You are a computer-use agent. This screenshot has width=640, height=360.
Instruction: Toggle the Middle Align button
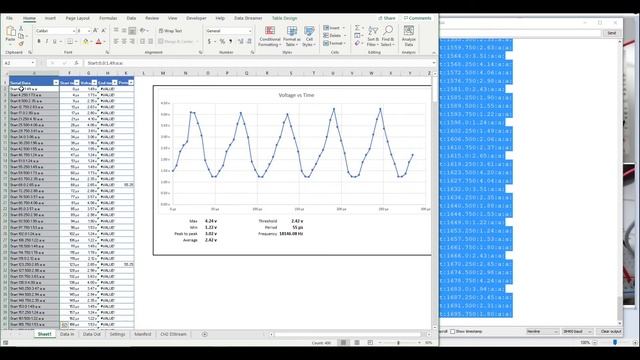coord(124,31)
